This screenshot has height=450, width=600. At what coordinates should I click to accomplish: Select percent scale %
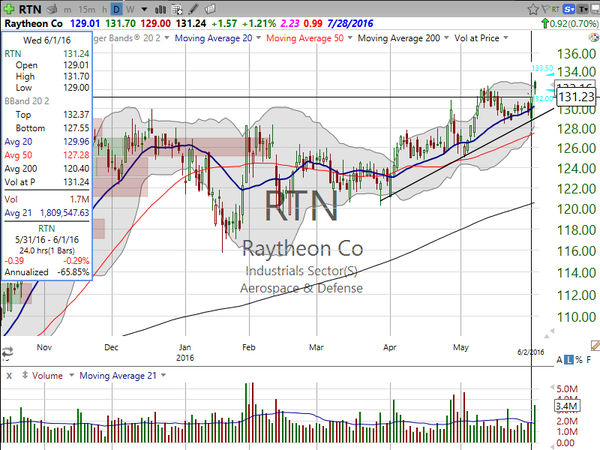pyautogui.click(x=579, y=360)
